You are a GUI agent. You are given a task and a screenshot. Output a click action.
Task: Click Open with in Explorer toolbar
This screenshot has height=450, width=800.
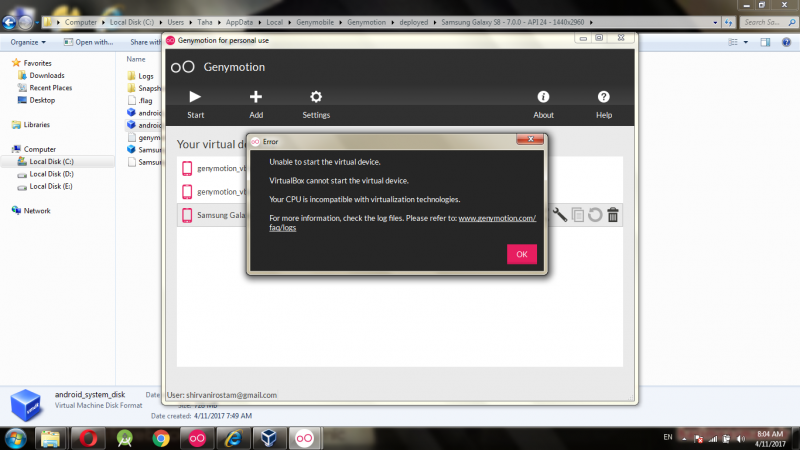(94, 42)
